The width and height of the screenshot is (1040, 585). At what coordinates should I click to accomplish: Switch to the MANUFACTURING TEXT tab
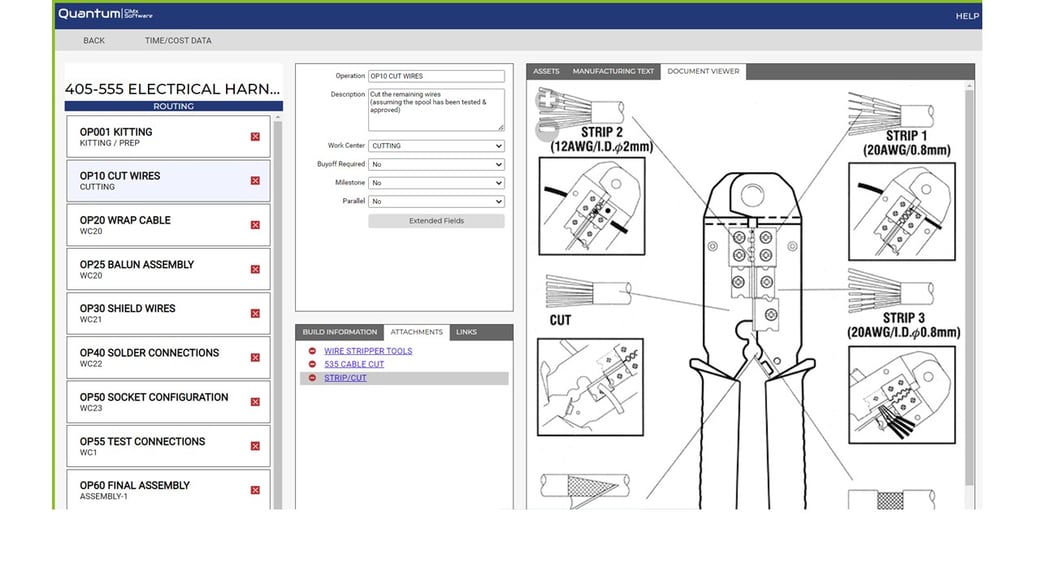point(613,71)
